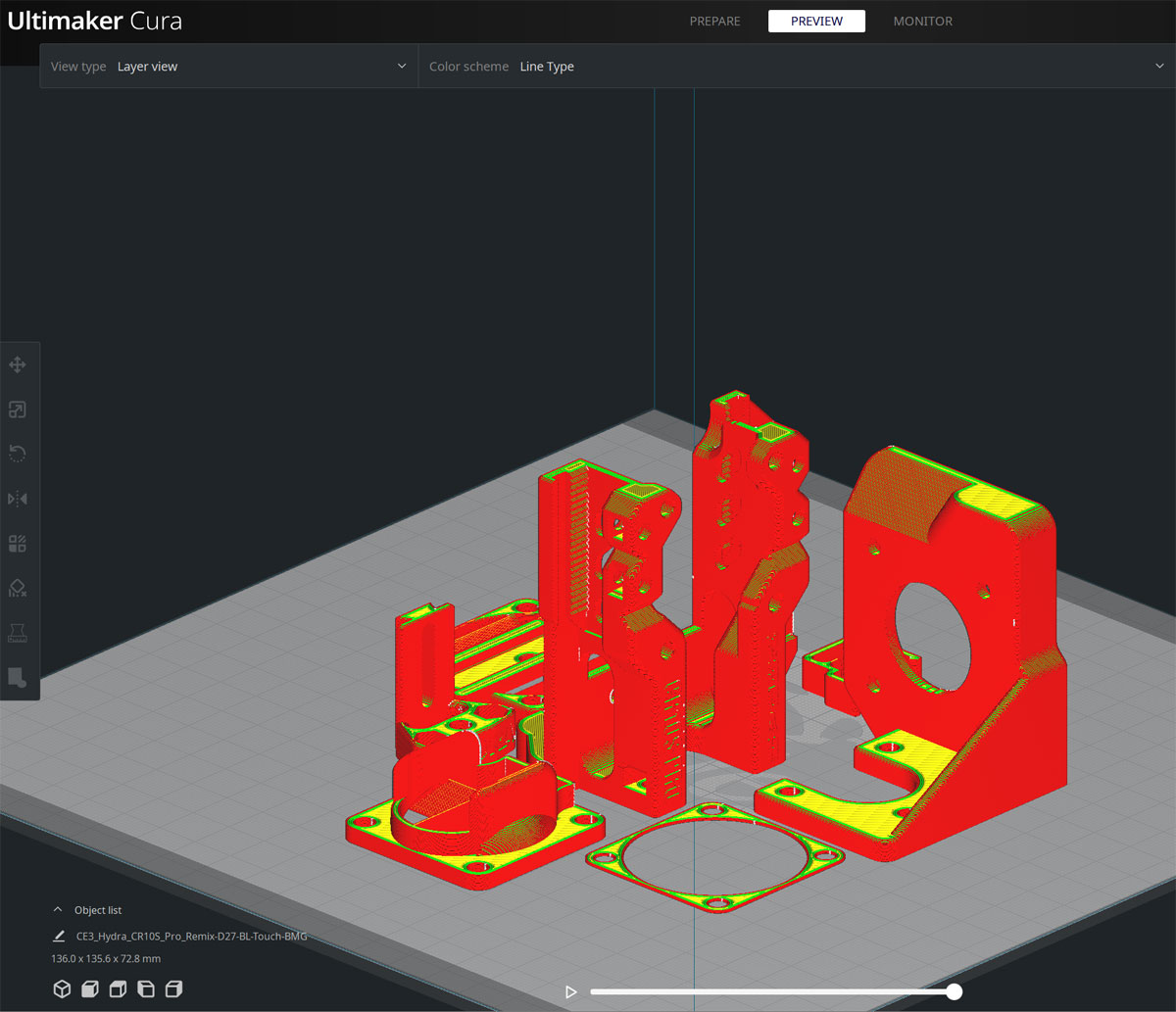Switch to right side view cube icon
Viewport: 1176px width, 1012px height.
[x=174, y=989]
